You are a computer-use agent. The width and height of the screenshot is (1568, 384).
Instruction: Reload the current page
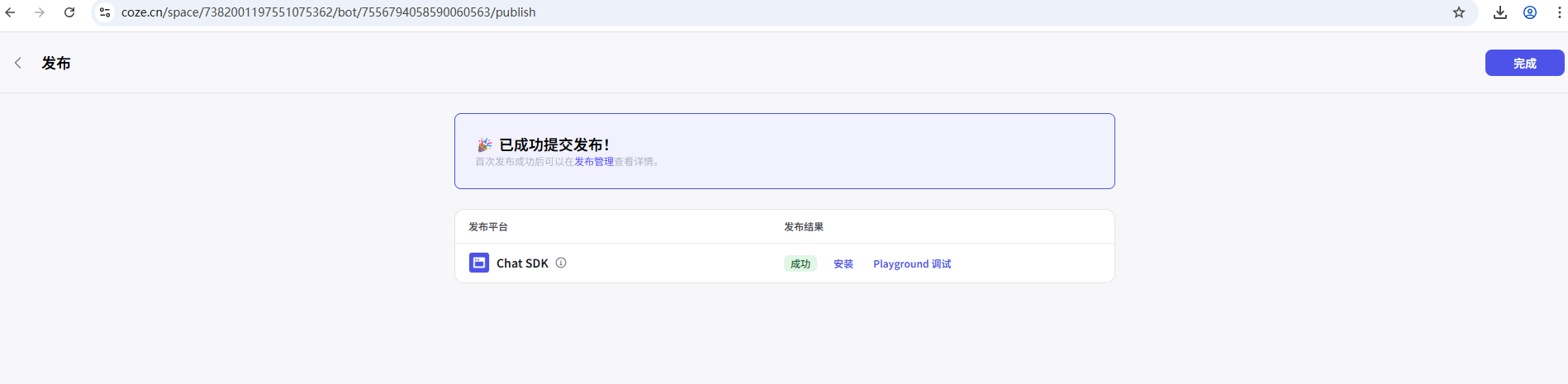click(x=69, y=12)
